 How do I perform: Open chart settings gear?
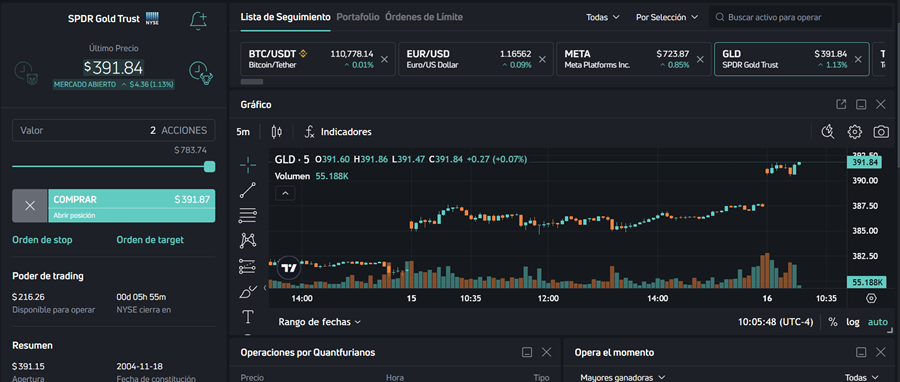(x=855, y=132)
